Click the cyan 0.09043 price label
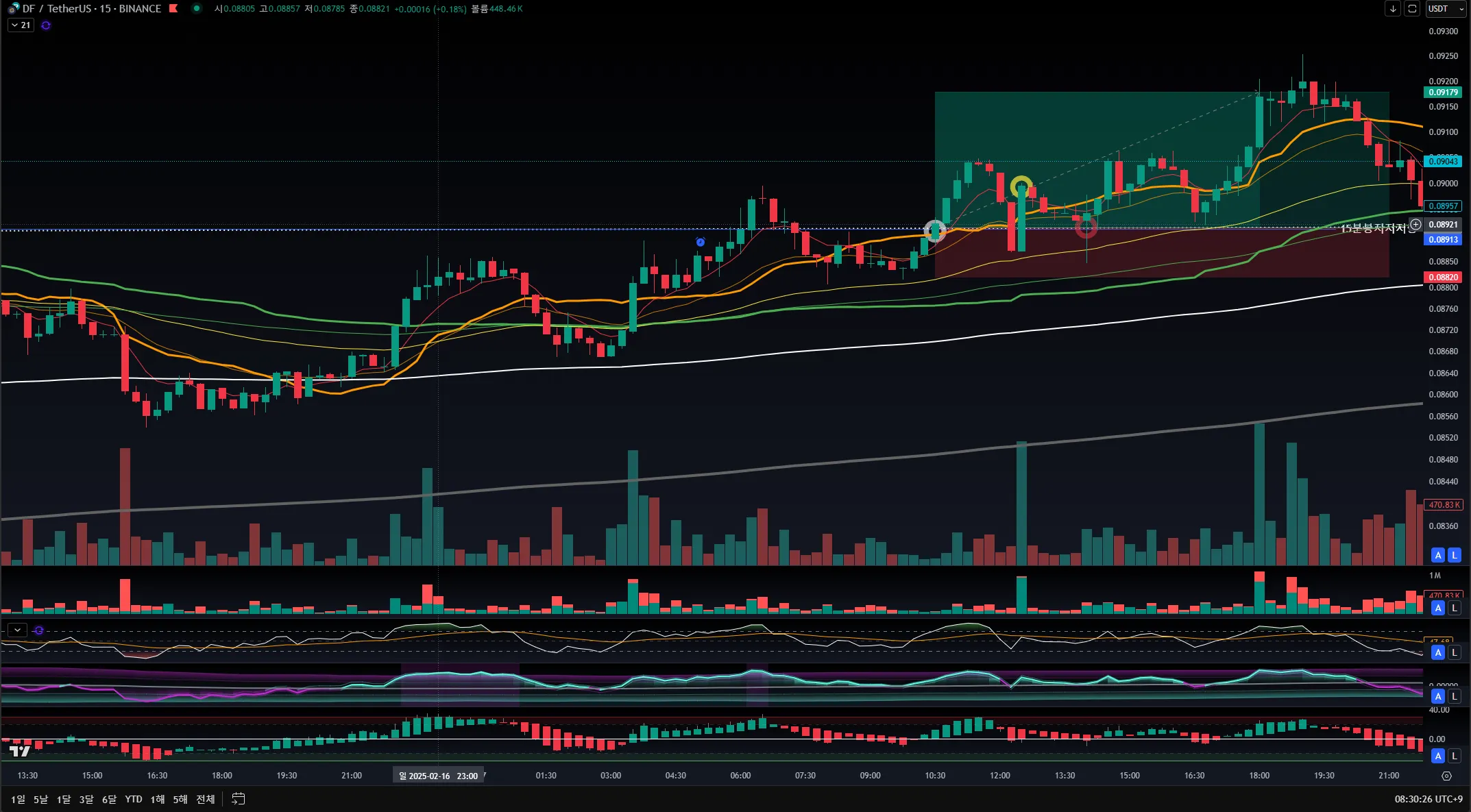 1443,162
